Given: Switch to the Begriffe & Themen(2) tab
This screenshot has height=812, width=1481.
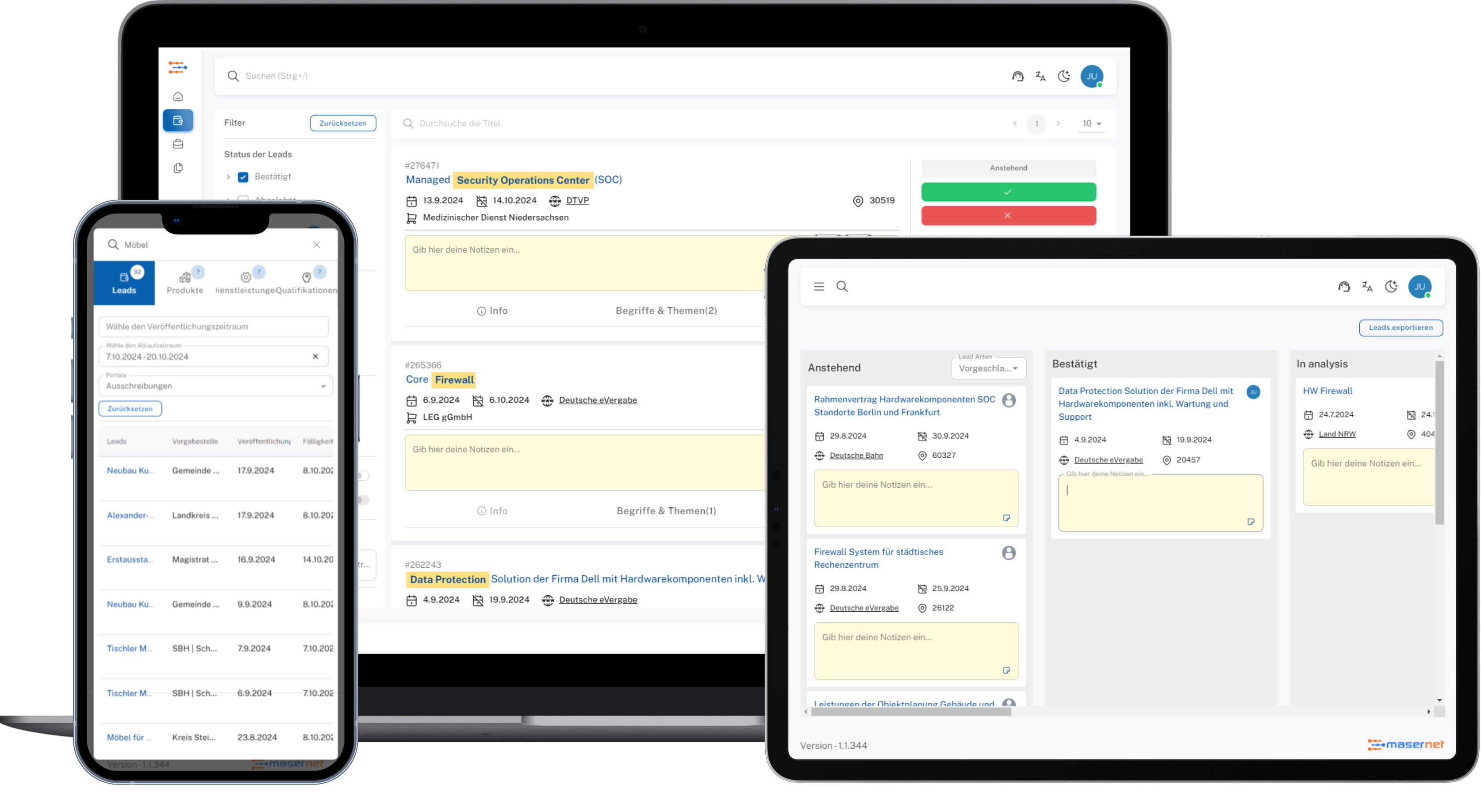Looking at the screenshot, I should point(668,310).
